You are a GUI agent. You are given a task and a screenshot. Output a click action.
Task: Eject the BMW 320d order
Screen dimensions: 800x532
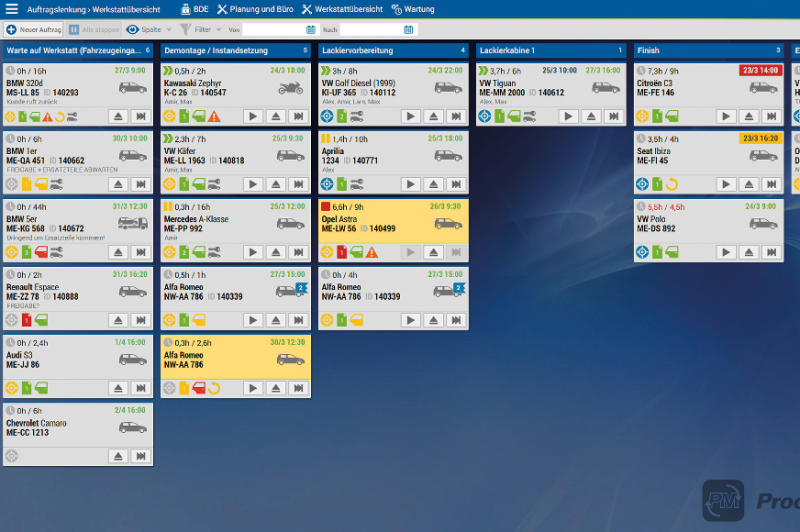[117, 116]
